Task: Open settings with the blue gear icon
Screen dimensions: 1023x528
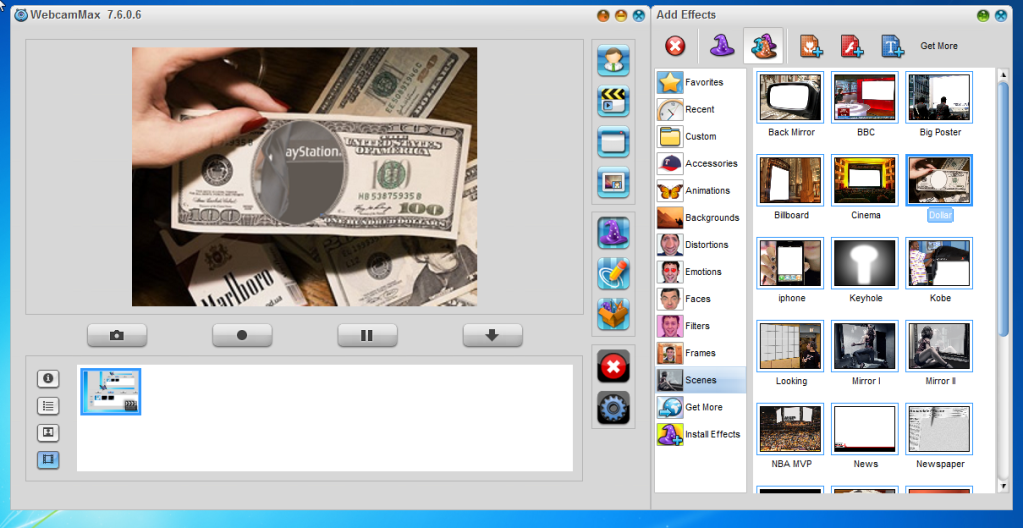Action: (613, 407)
